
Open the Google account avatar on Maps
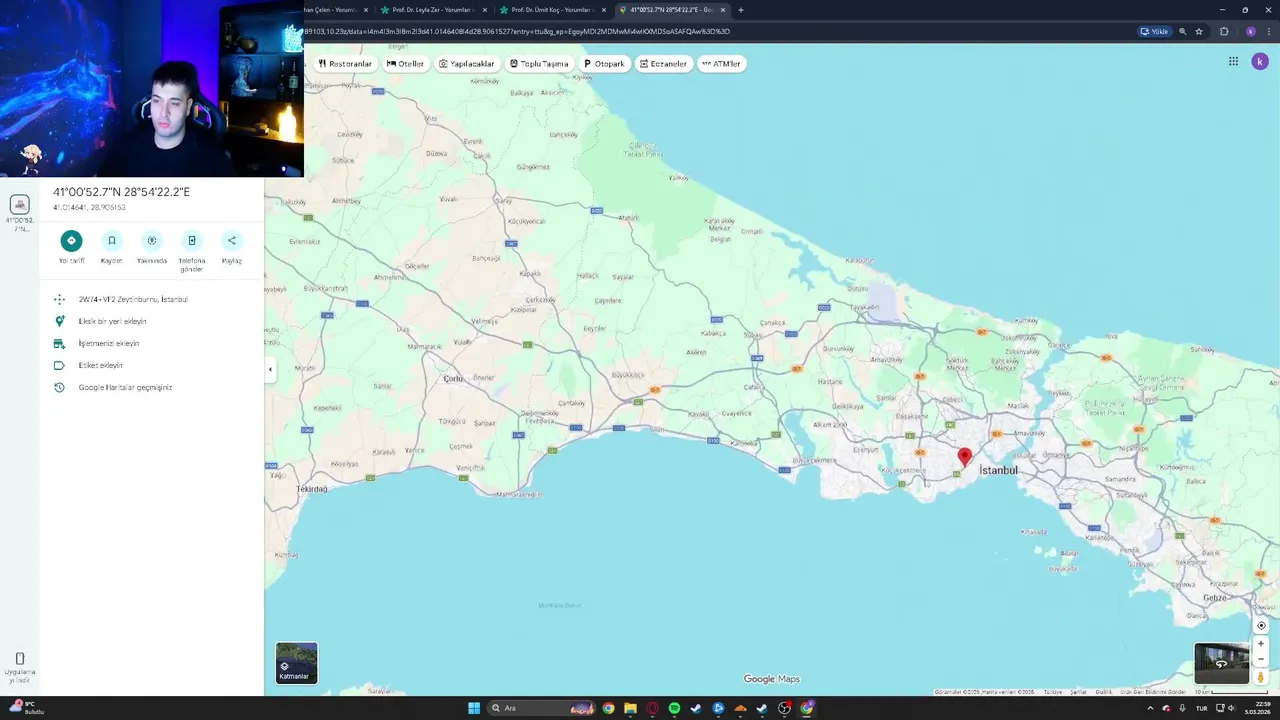click(x=1260, y=61)
